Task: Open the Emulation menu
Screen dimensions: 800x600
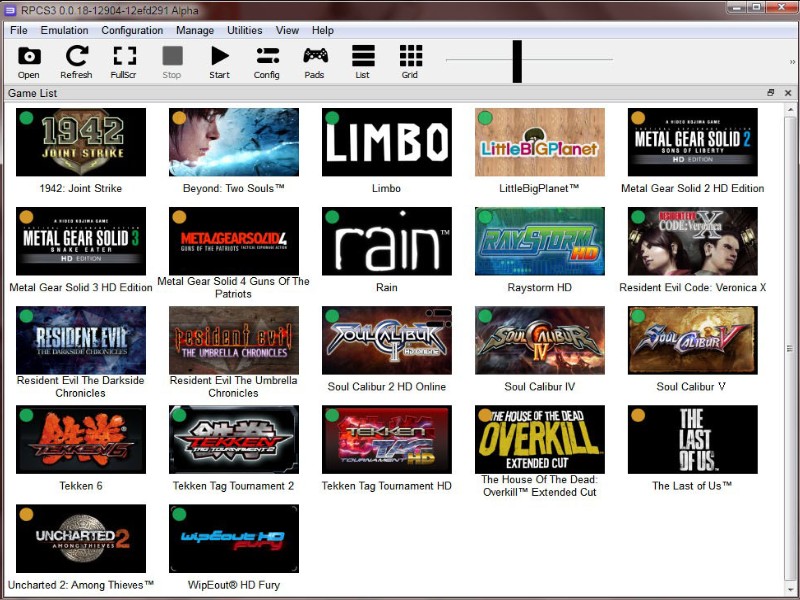Action: (x=64, y=31)
